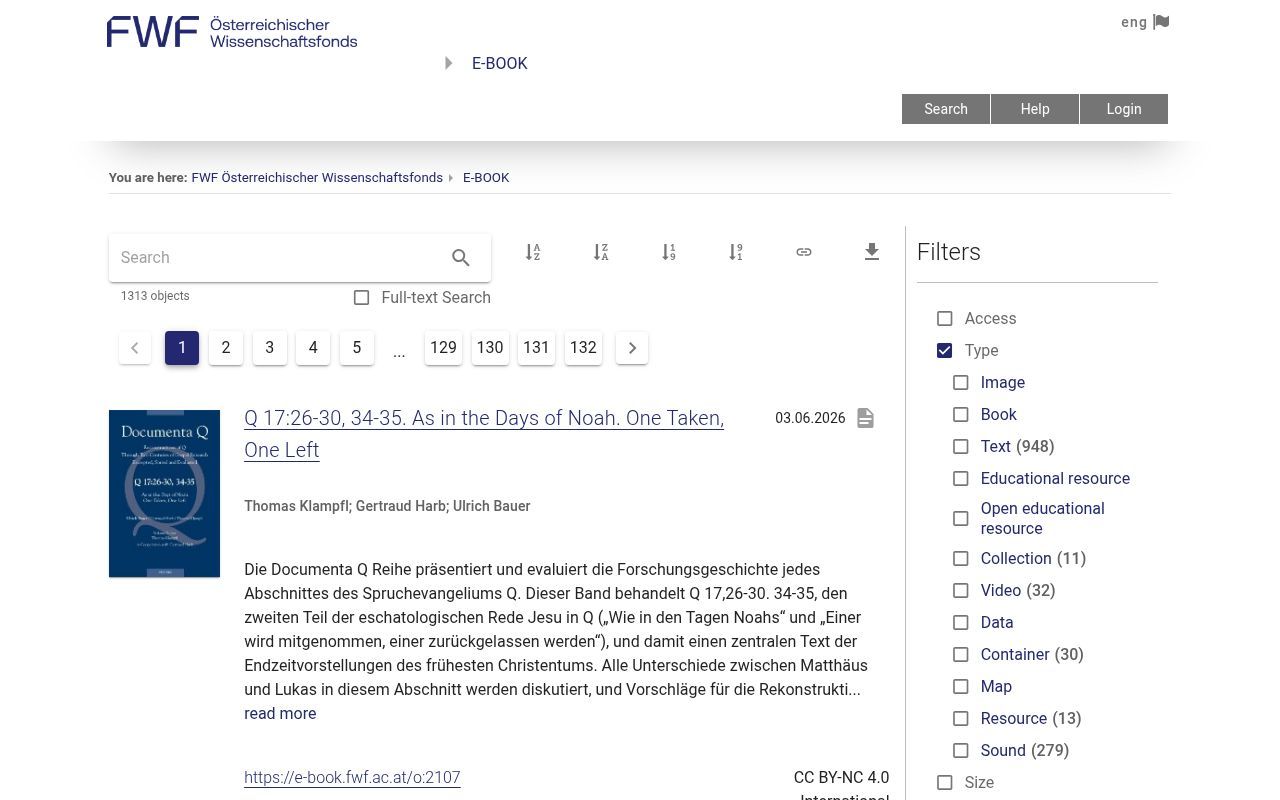Go to results page 4
The image size is (1280, 800).
(313, 348)
